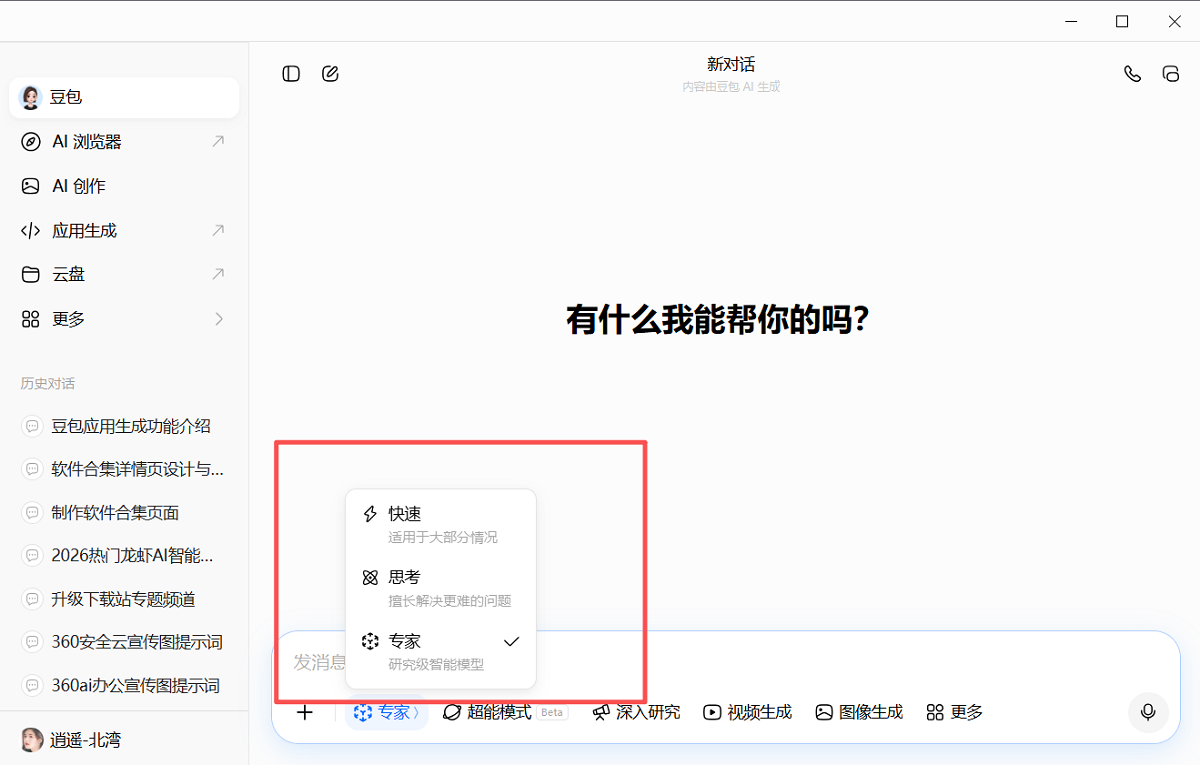Click the plus icon to add attachment

[305, 712]
